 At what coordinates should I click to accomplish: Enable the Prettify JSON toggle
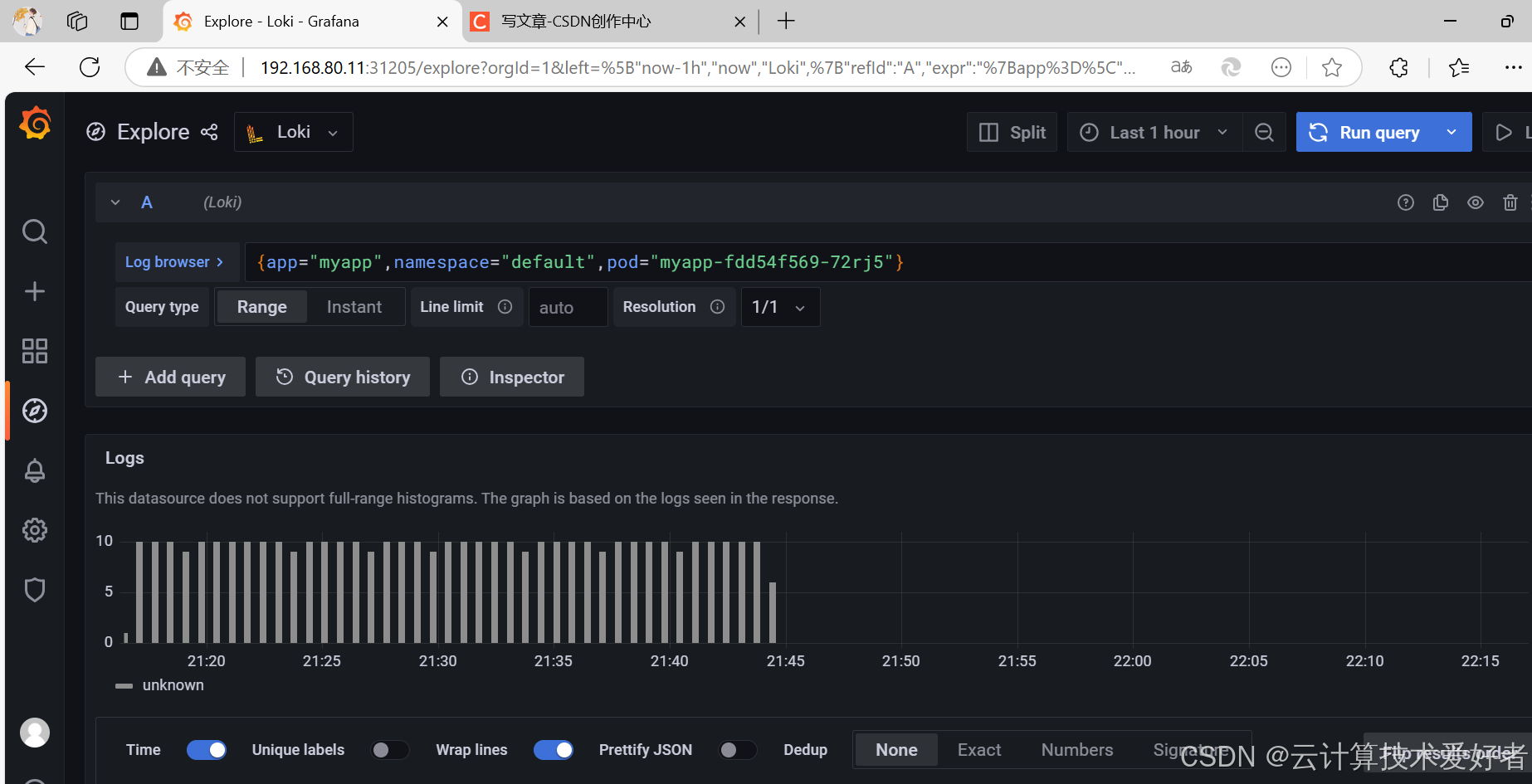coord(737,750)
